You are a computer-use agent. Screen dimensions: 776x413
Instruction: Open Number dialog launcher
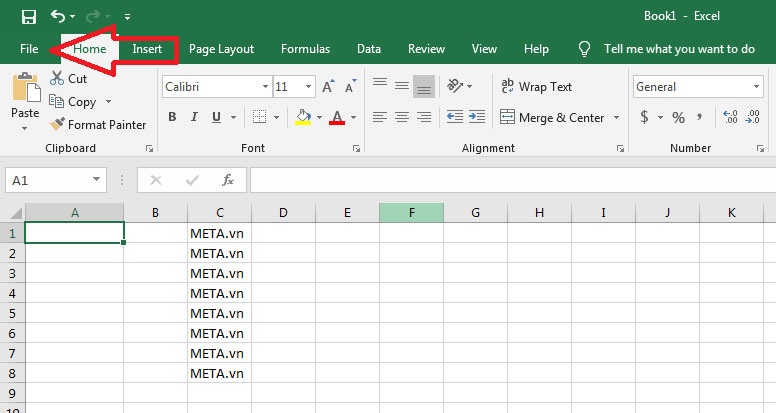click(x=760, y=148)
